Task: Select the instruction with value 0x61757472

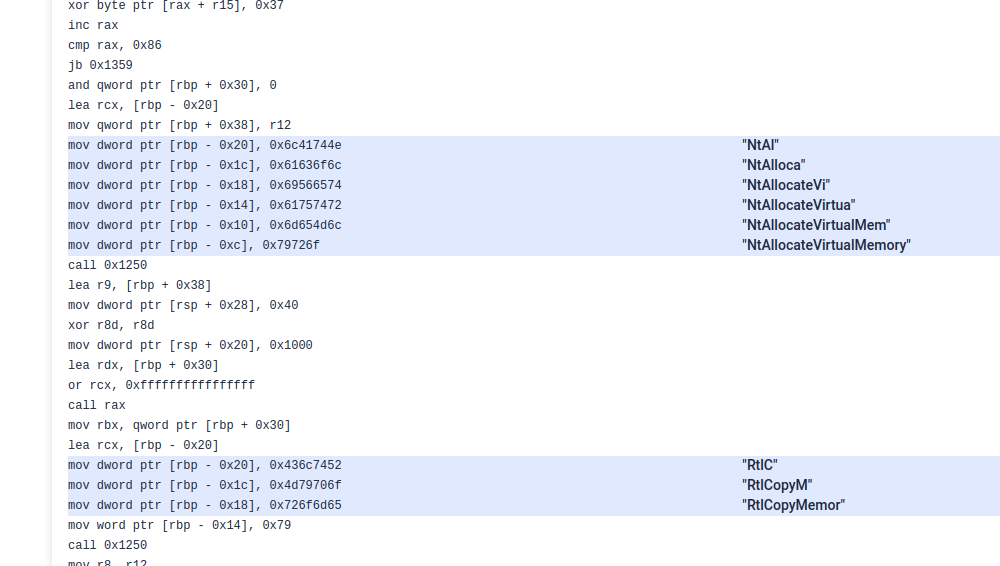Action: pos(205,205)
